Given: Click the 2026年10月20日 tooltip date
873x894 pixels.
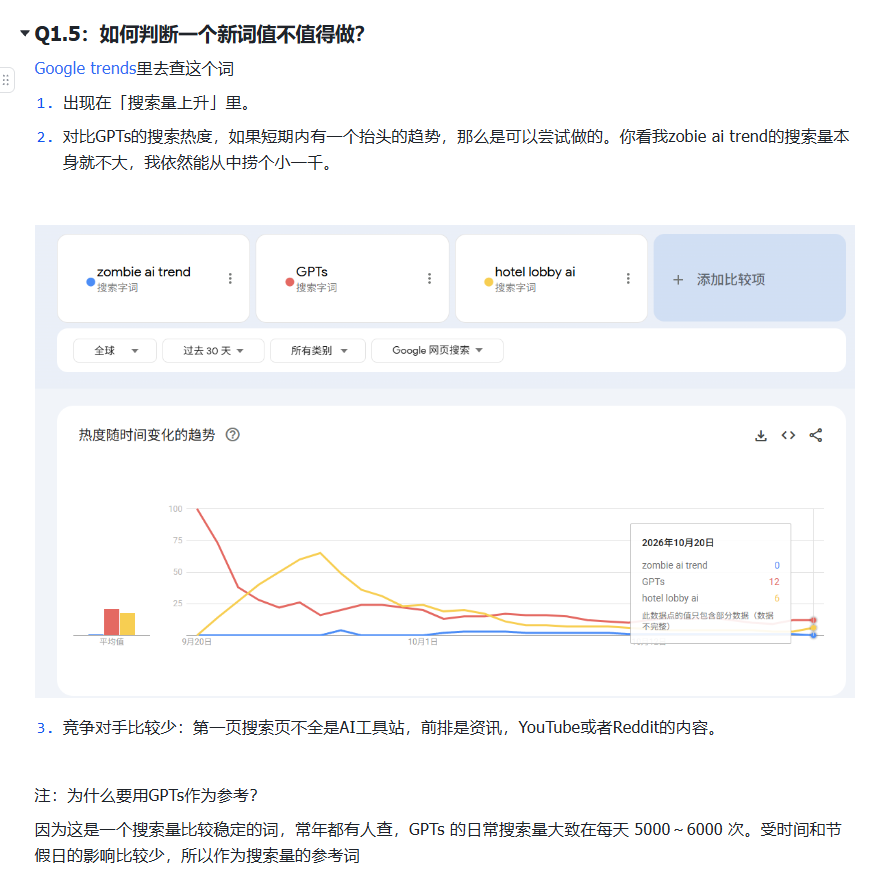Looking at the screenshot, I should pyautogui.click(x=677, y=543).
